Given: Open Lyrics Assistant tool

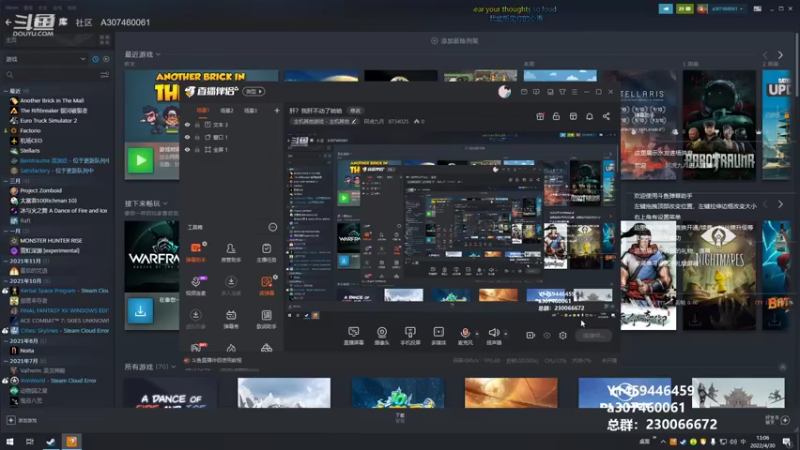Looking at the screenshot, I should tap(266, 318).
